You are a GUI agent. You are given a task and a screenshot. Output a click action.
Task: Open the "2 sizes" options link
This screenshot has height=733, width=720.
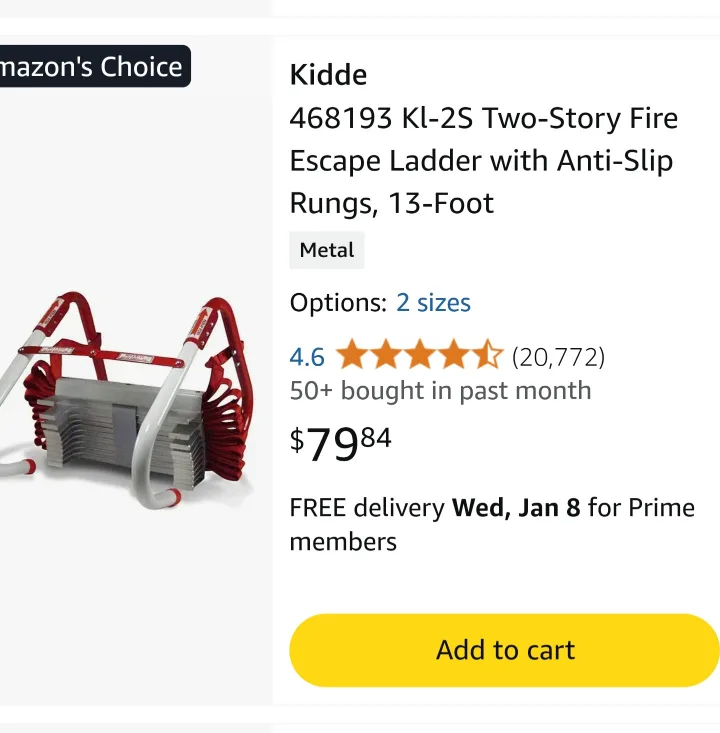pyautogui.click(x=433, y=303)
